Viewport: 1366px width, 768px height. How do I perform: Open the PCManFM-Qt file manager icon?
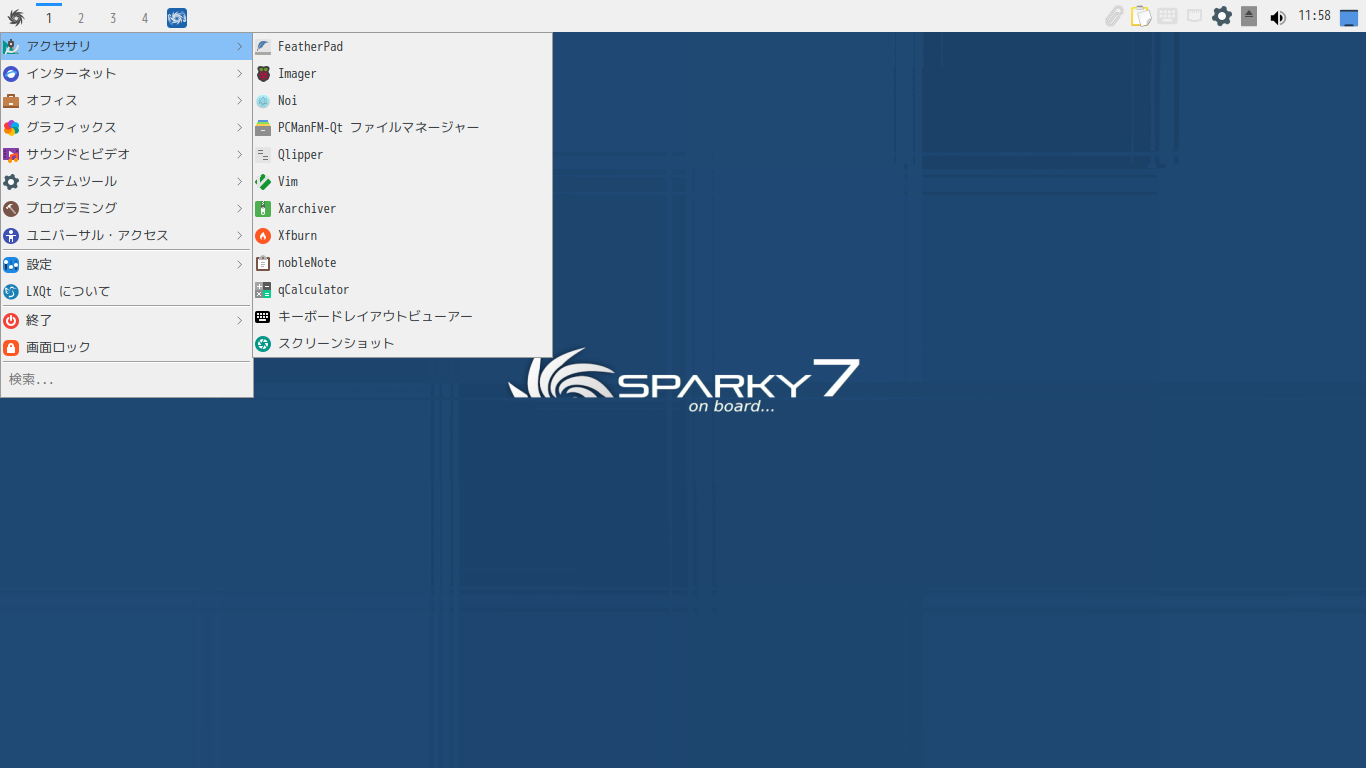point(263,128)
